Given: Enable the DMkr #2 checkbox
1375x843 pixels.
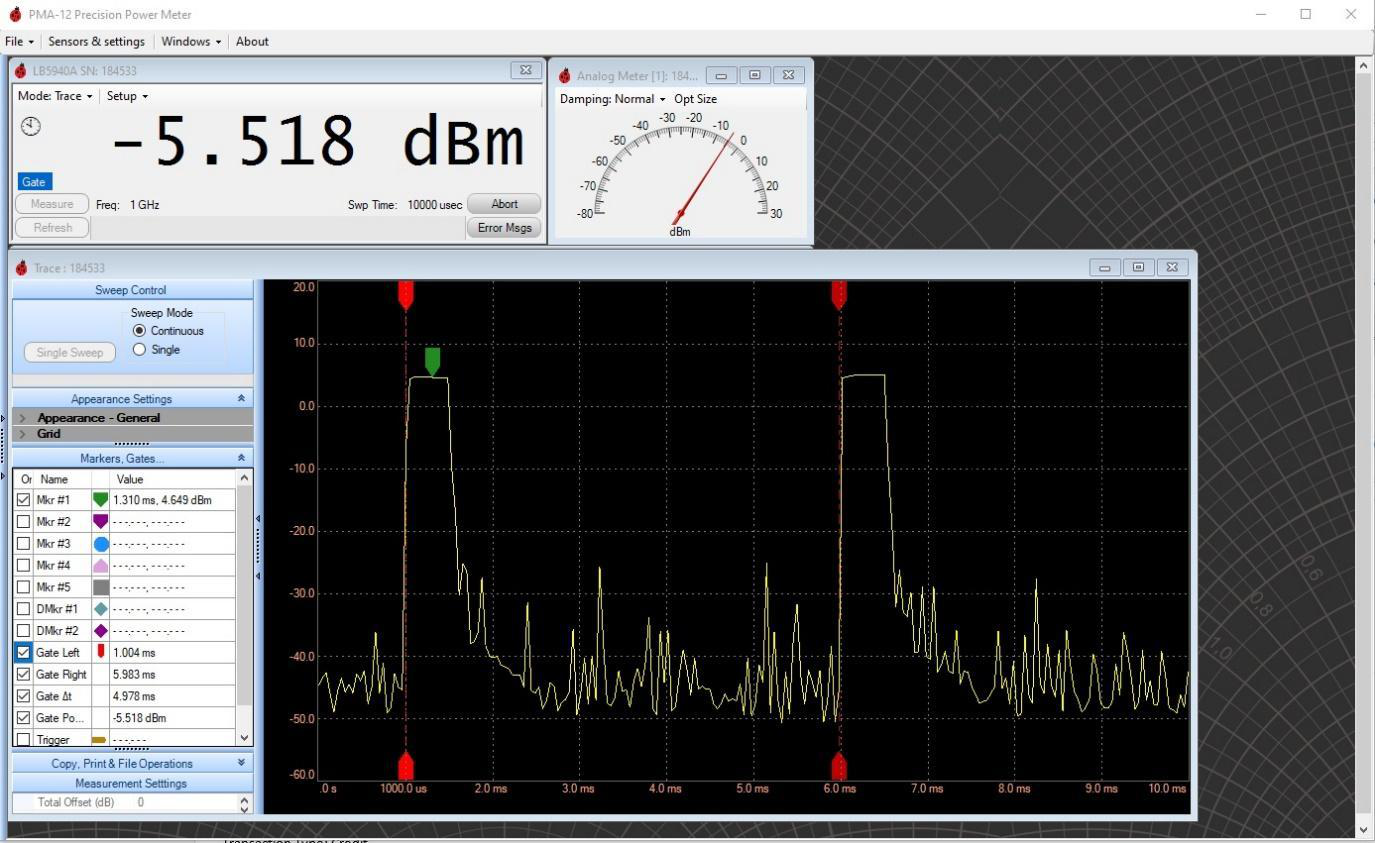Looking at the screenshot, I should pos(24,631).
